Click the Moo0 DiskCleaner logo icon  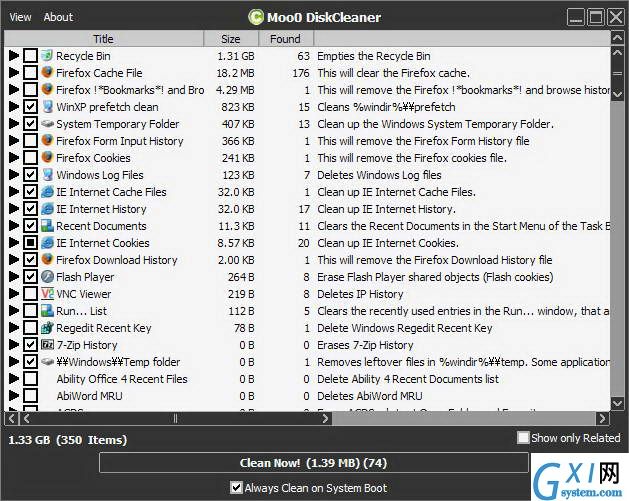(256, 17)
